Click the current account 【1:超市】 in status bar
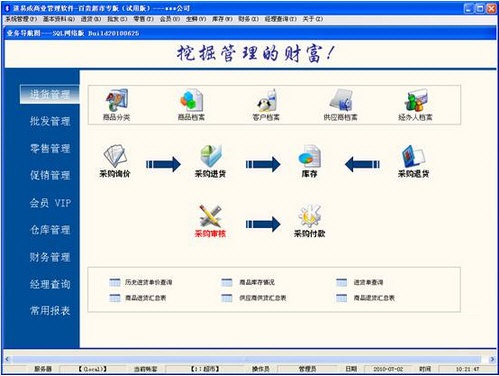This screenshot has height=376, width=499. pyautogui.click(x=205, y=369)
